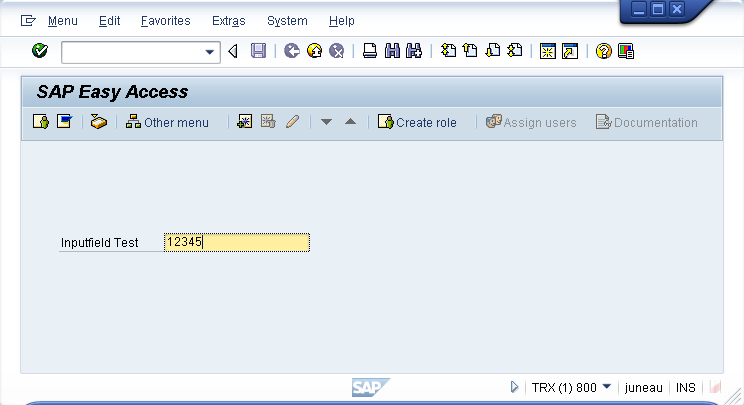Click the User Menu icon
This screenshot has width=744, height=405.
(x=41, y=122)
